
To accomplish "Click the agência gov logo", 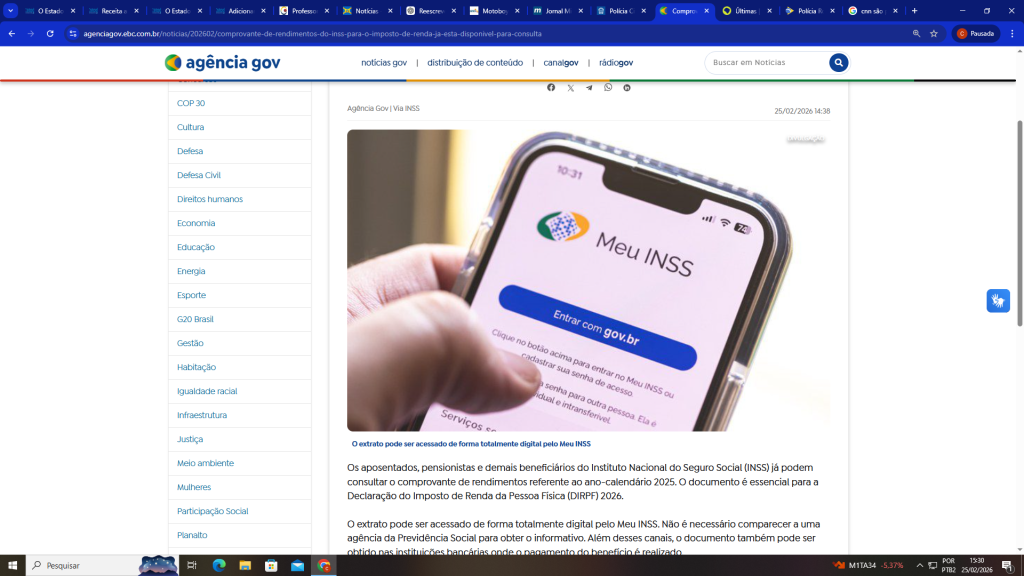I will 222,63.
